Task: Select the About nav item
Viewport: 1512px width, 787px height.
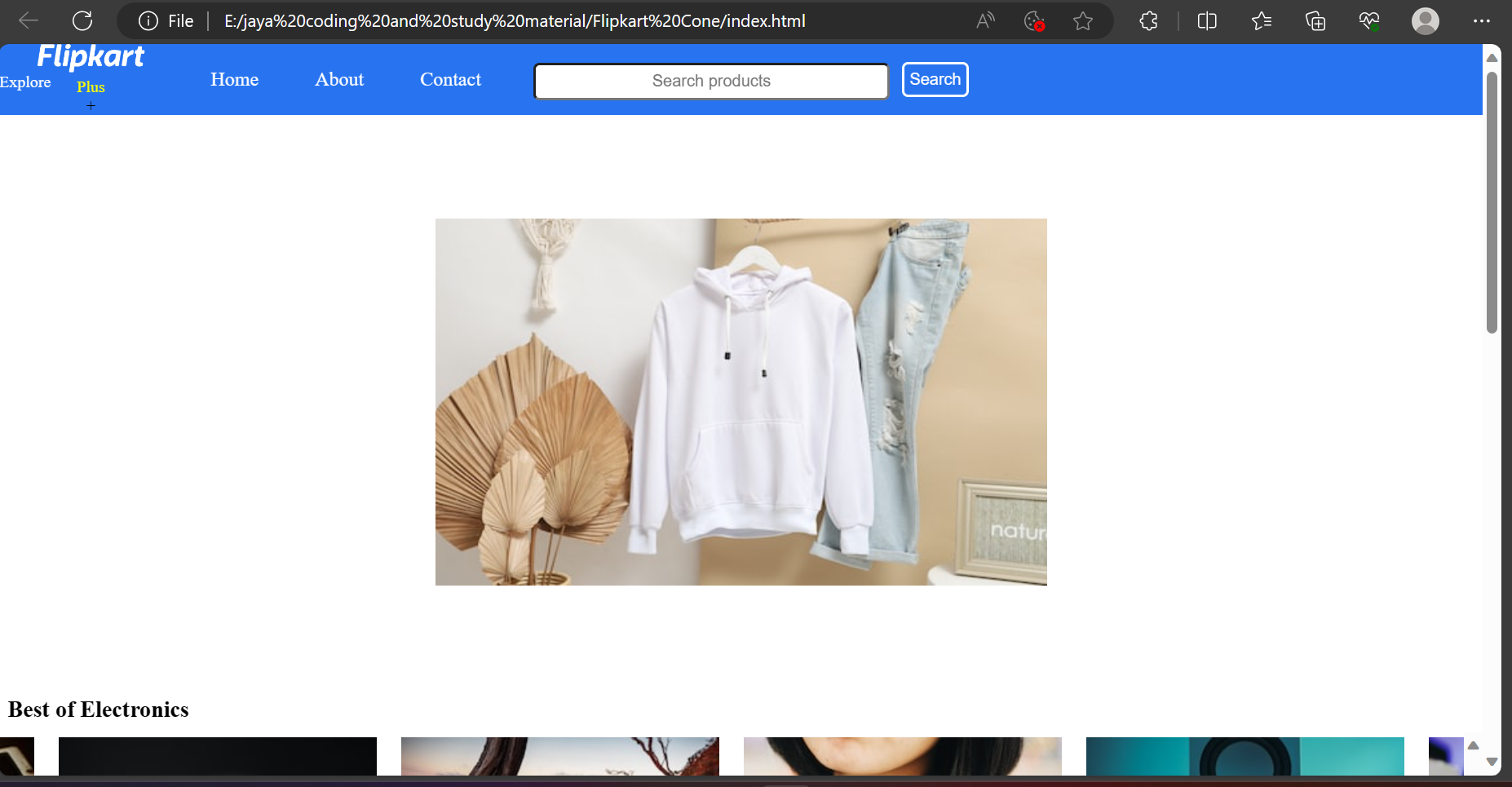Action: click(x=339, y=79)
